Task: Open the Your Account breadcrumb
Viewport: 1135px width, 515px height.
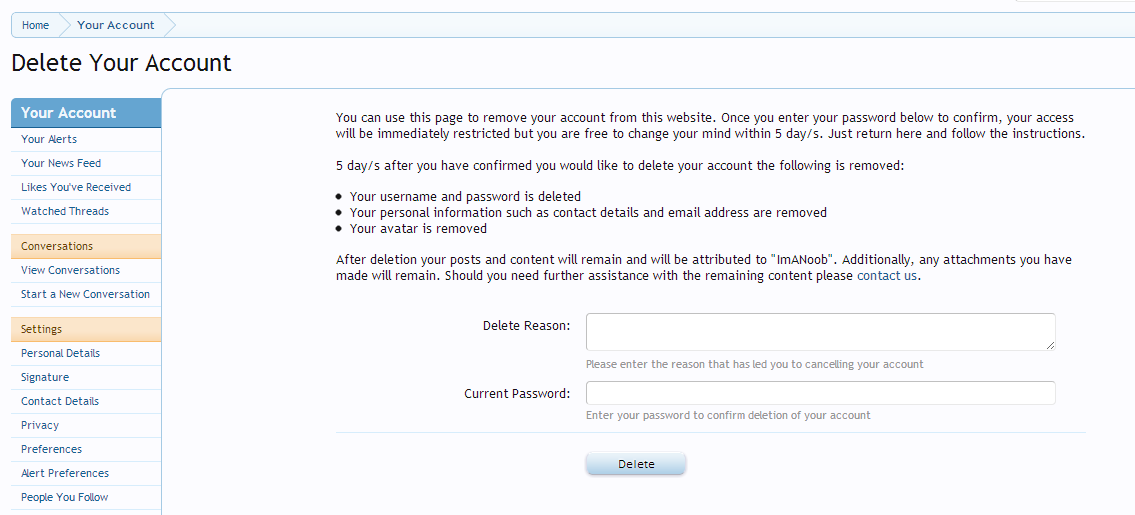Action: pyautogui.click(x=115, y=25)
